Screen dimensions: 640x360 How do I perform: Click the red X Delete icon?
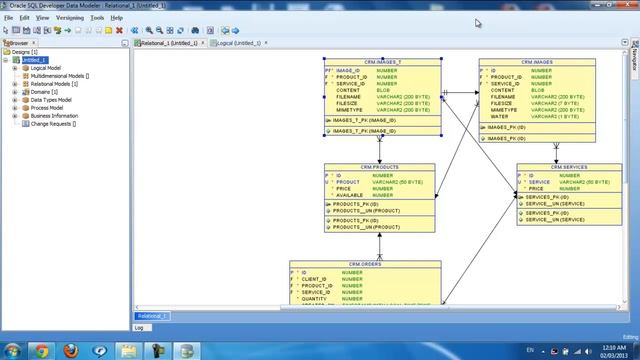[119, 30]
